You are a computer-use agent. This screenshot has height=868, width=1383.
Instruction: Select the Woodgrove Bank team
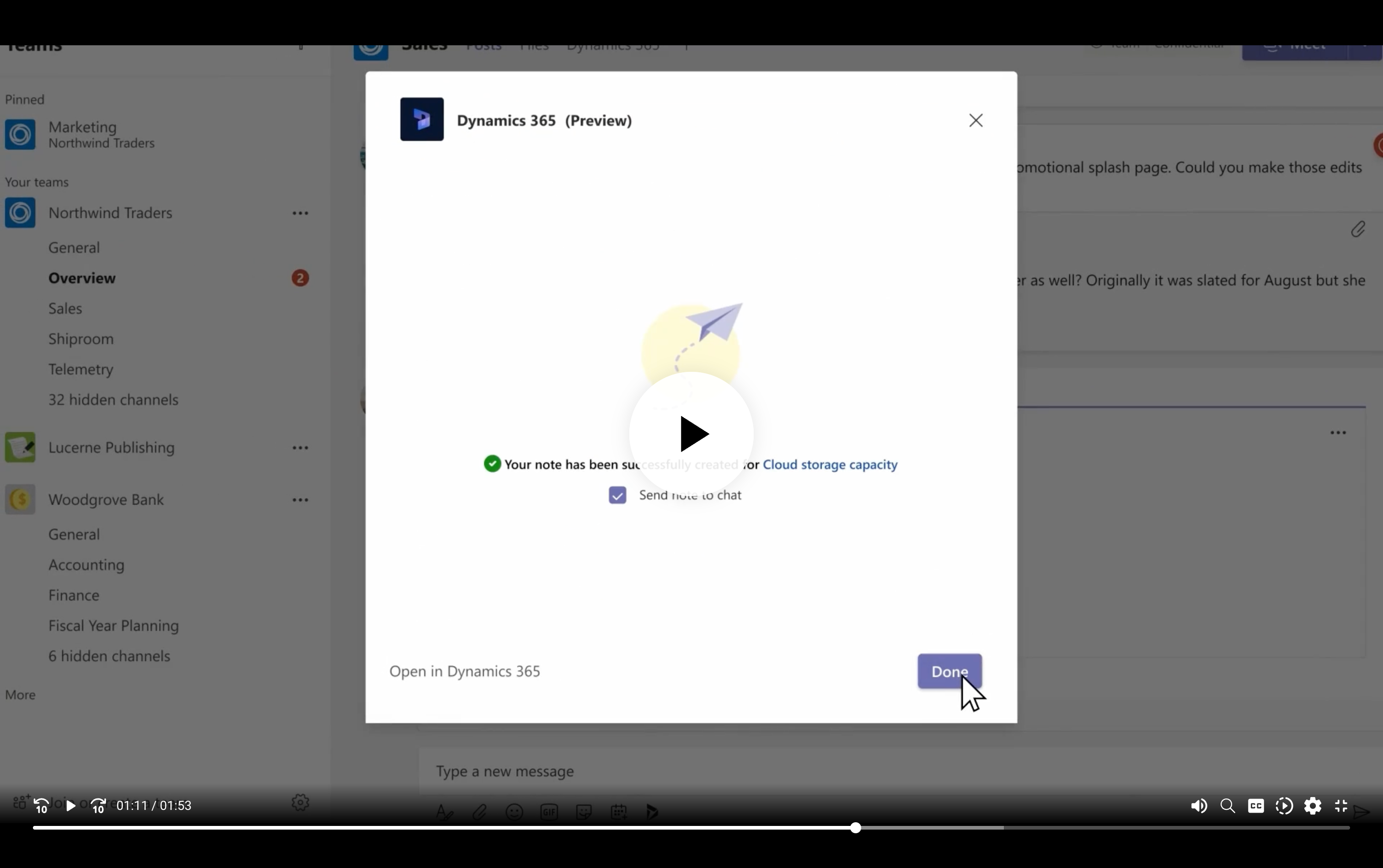point(106,499)
